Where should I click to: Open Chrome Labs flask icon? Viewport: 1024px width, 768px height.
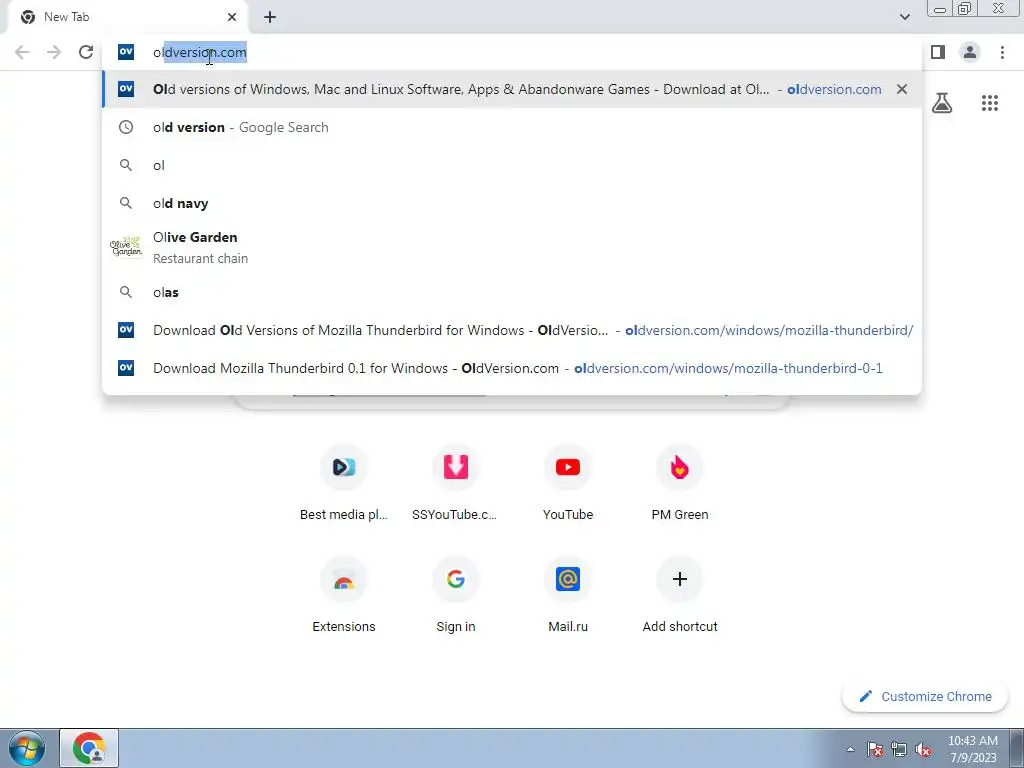942,103
